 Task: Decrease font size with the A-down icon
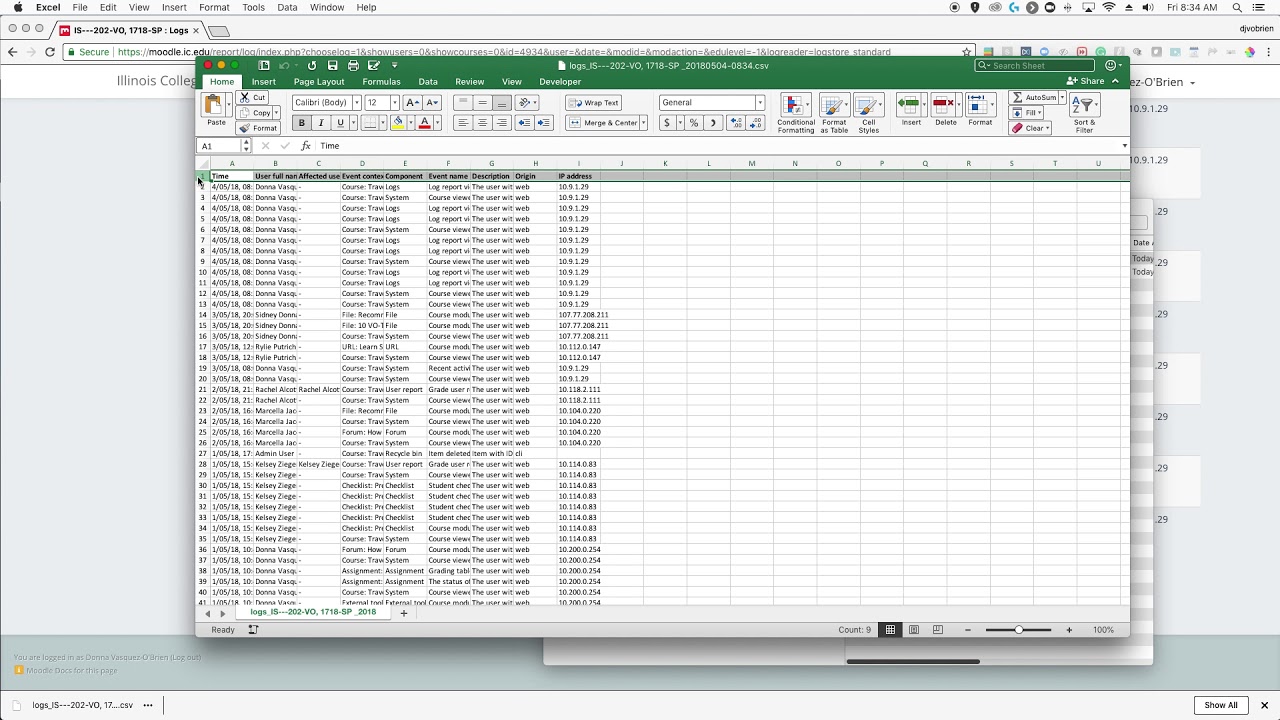[x=431, y=103]
